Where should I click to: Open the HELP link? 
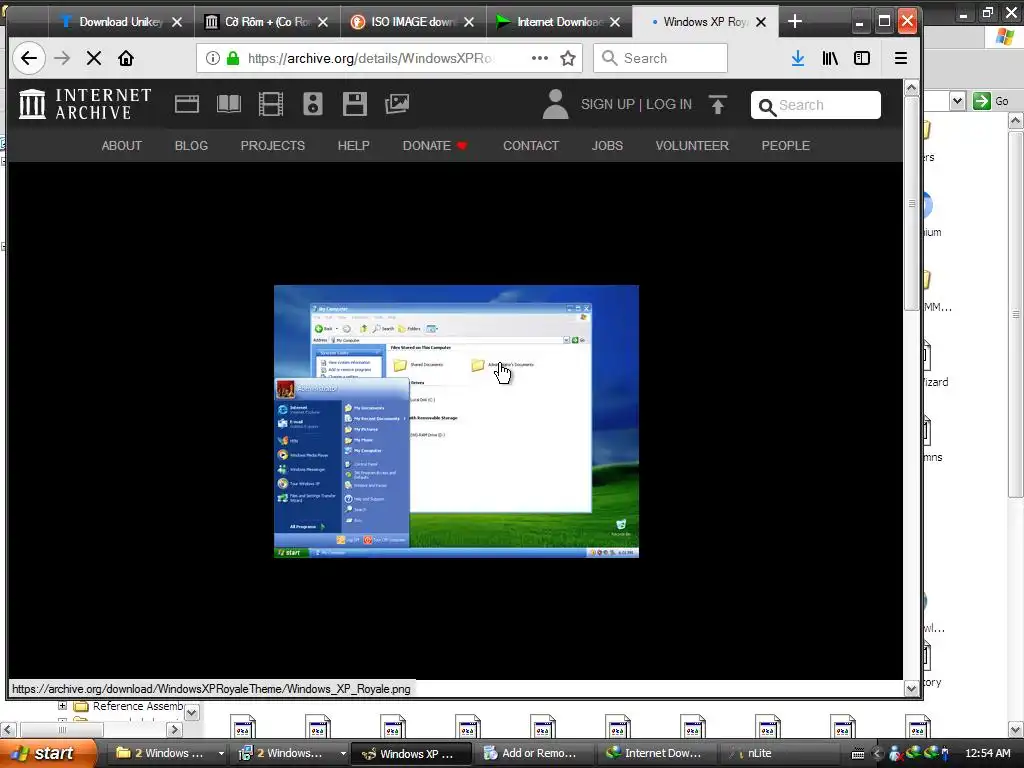click(353, 146)
